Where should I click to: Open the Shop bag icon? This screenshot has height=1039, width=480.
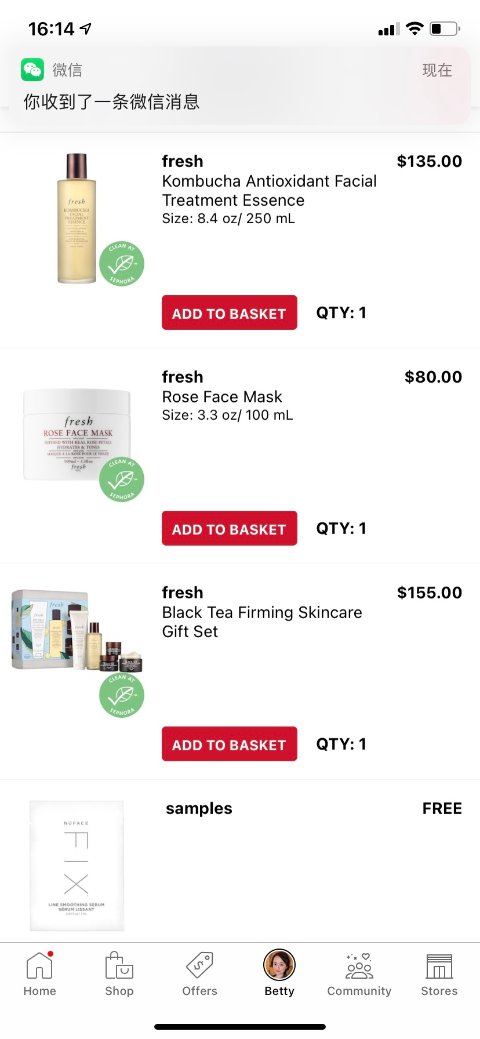click(119, 965)
